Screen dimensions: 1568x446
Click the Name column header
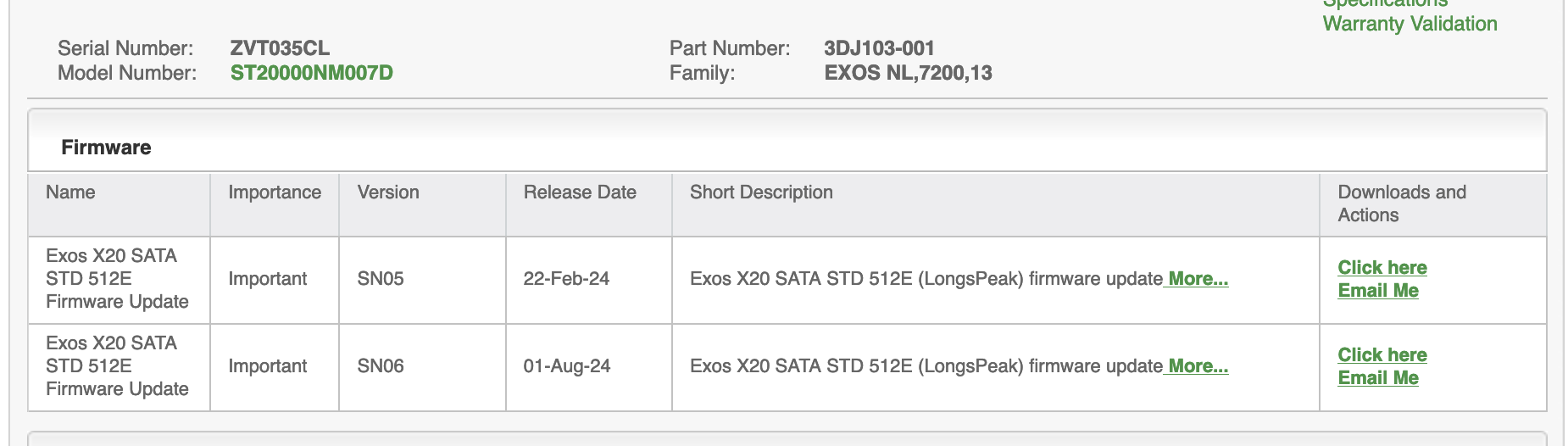(70, 192)
